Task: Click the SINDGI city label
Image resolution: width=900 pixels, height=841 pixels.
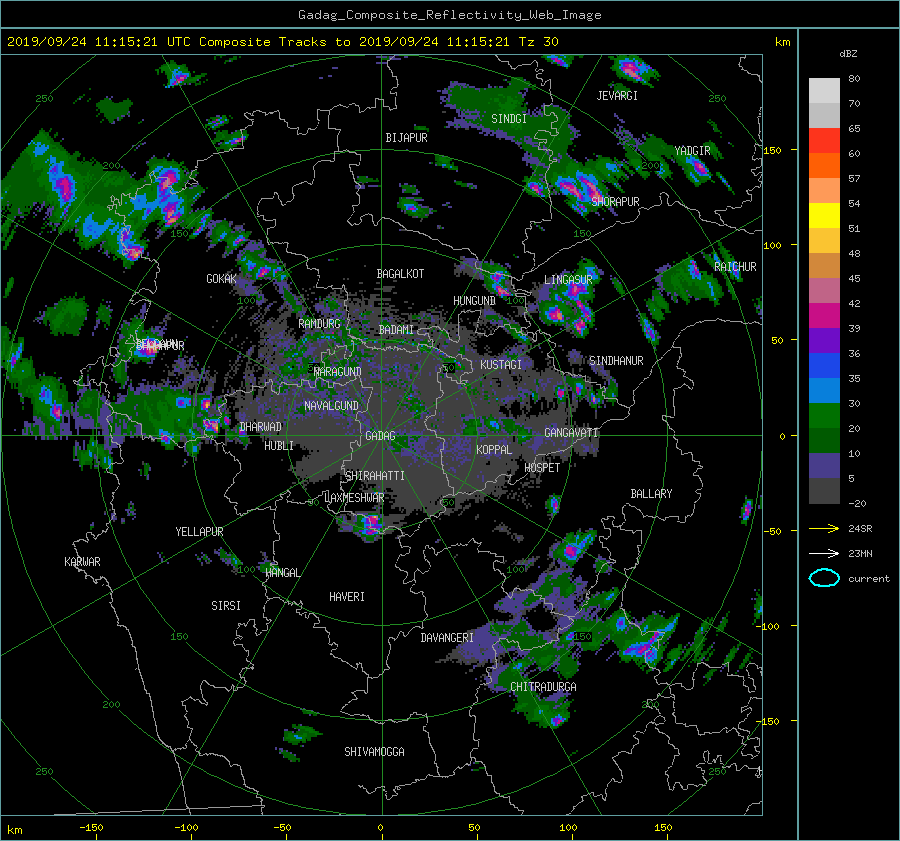Action: point(509,119)
